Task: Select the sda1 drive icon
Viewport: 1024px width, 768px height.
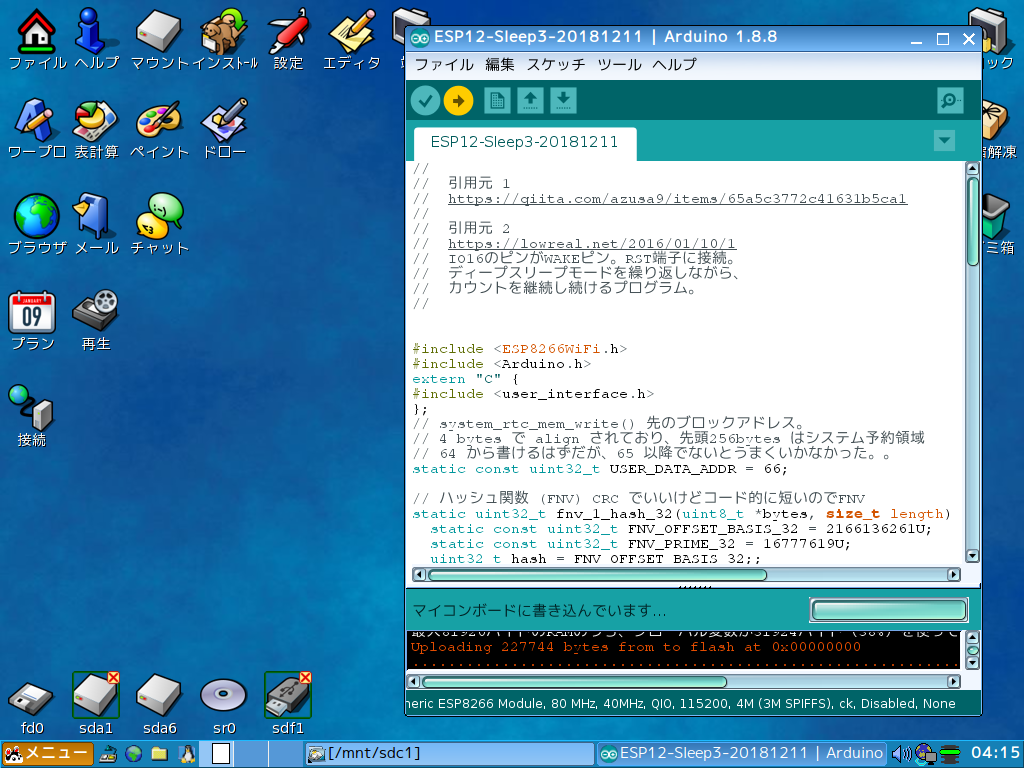Action: (95, 704)
